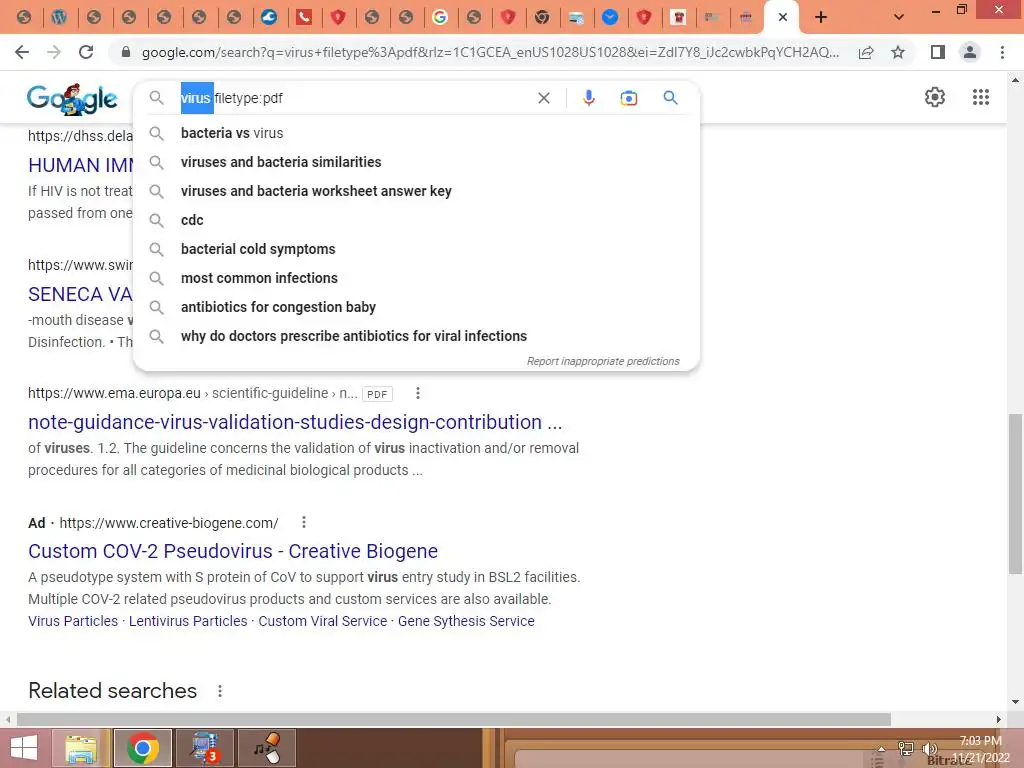Open the network icon in tray
The width and height of the screenshot is (1024, 768).
[906, 749]
